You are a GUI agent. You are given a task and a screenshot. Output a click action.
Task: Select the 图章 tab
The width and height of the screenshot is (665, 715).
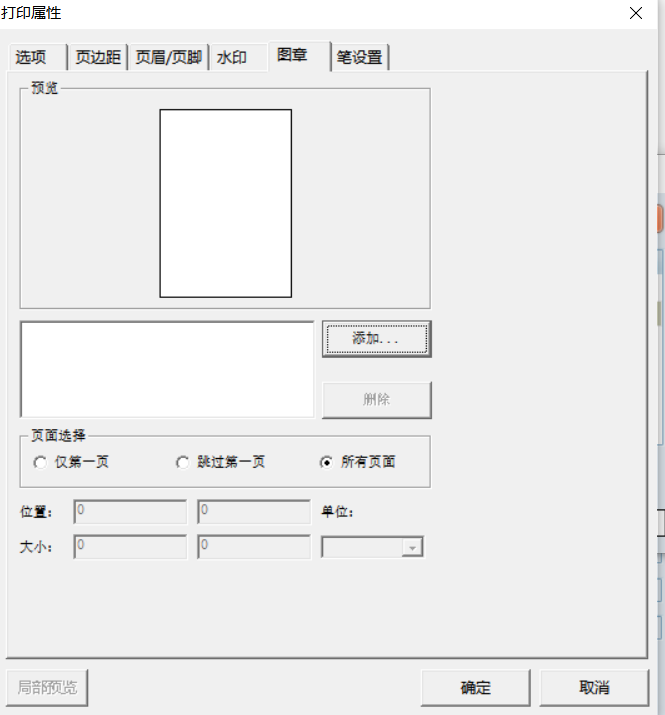click(x=299, y=56)
